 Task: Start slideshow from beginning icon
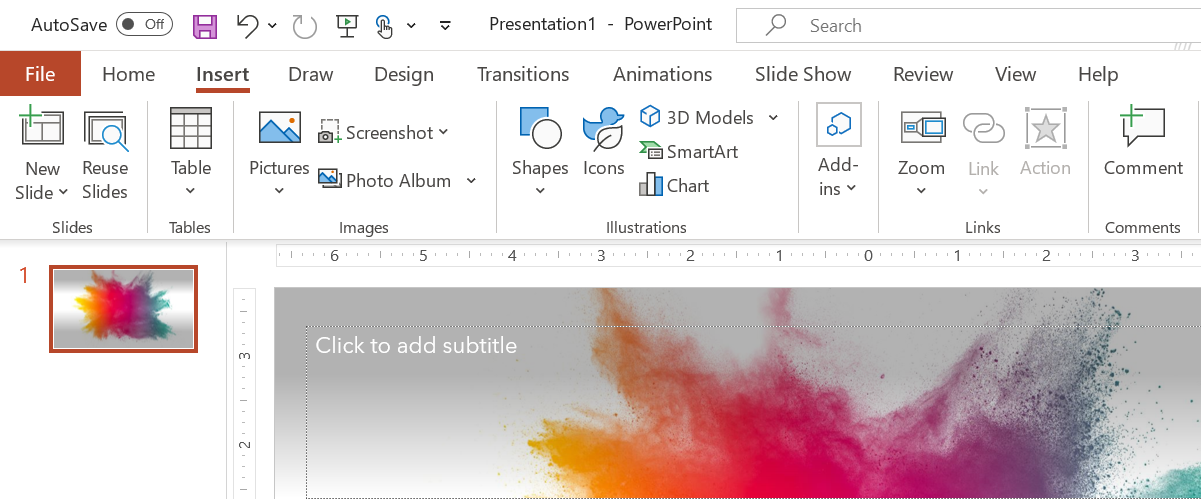click(x=346, y=25)
